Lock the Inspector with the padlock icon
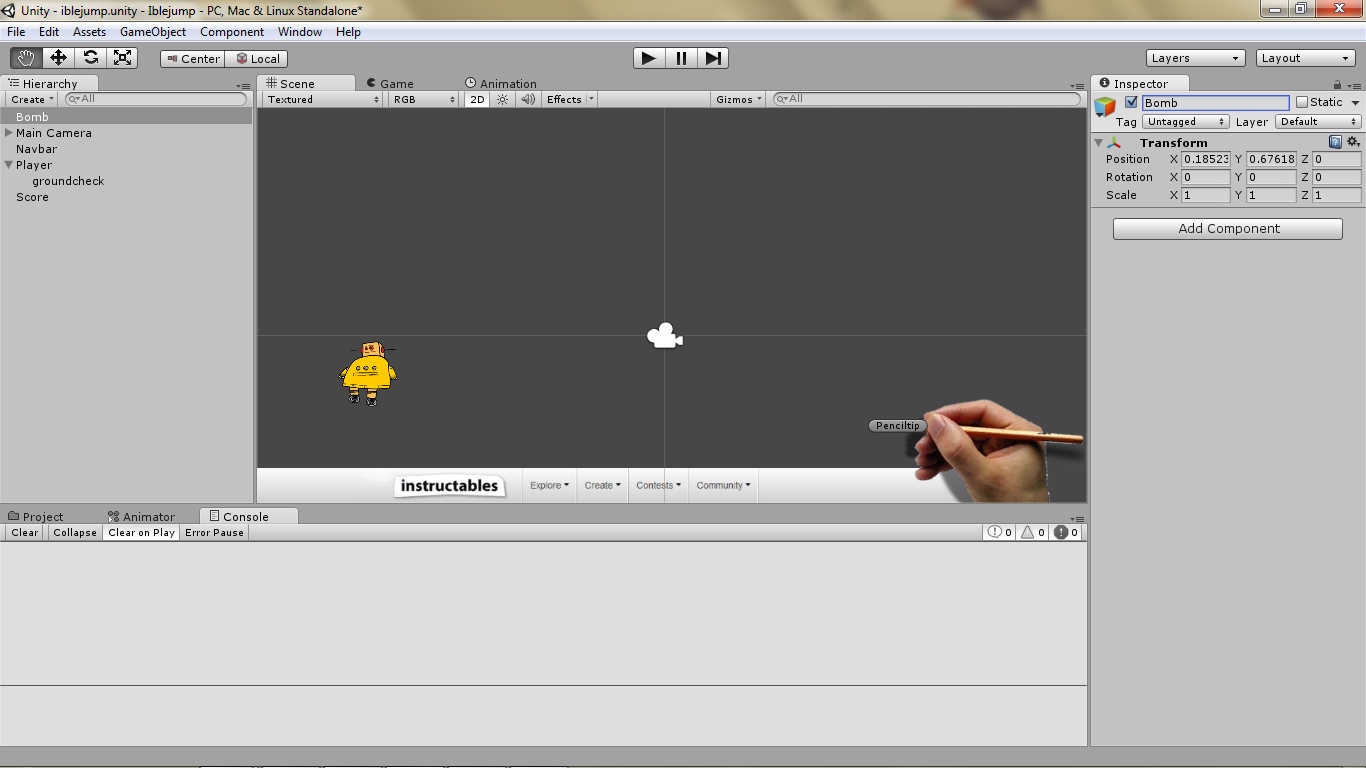This screenshot has width=1366, height=768. [1338, 85]
